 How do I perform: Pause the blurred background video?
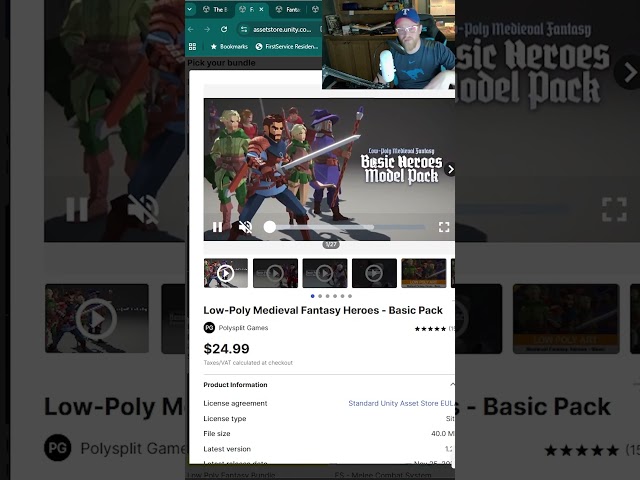coord(77,209)
